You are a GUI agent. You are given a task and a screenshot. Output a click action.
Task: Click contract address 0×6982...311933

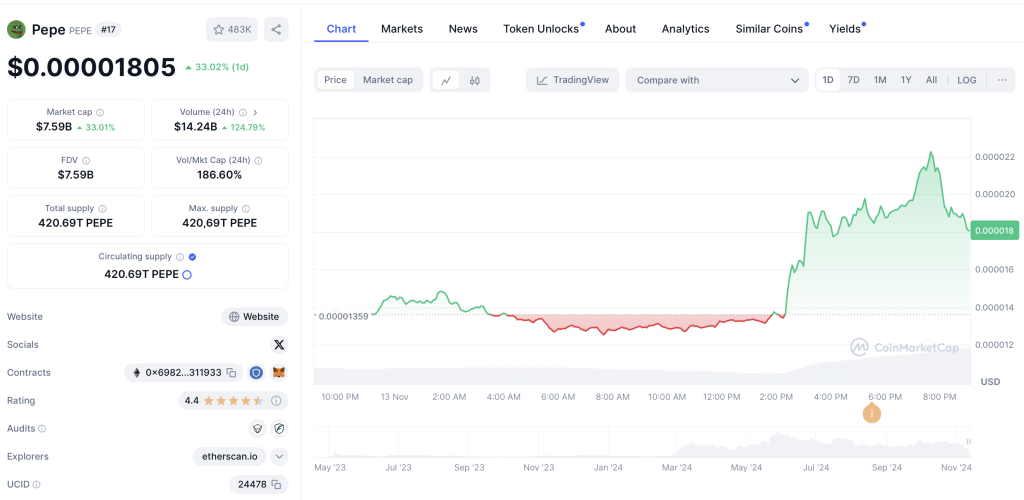(184, 373)
